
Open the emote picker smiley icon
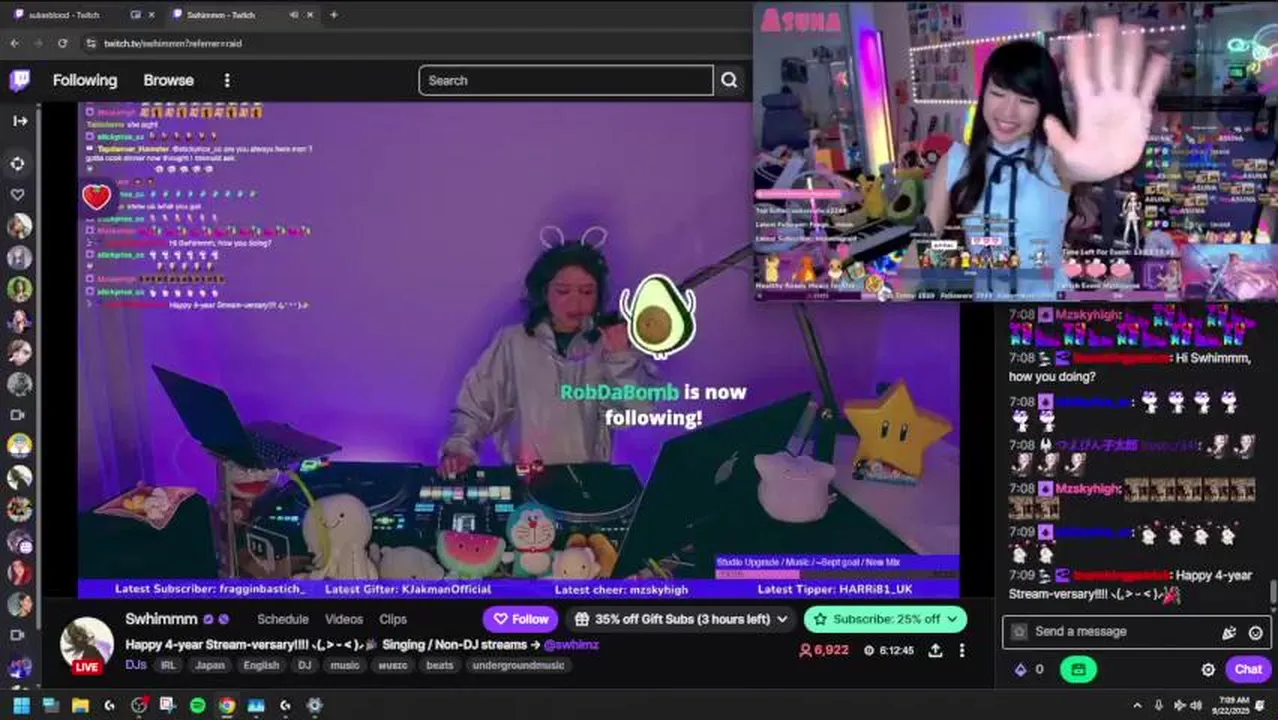[x=1256, y=632]
